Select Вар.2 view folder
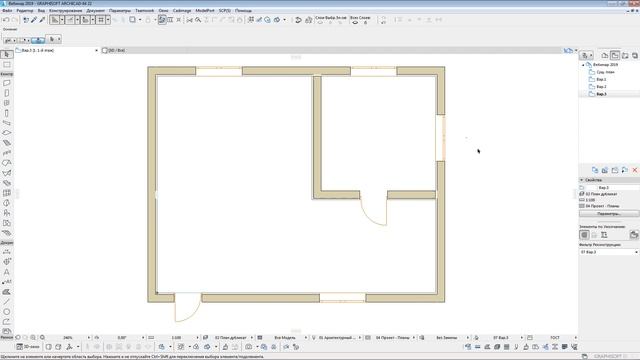The image size is (640, 360). click(601, 87)
